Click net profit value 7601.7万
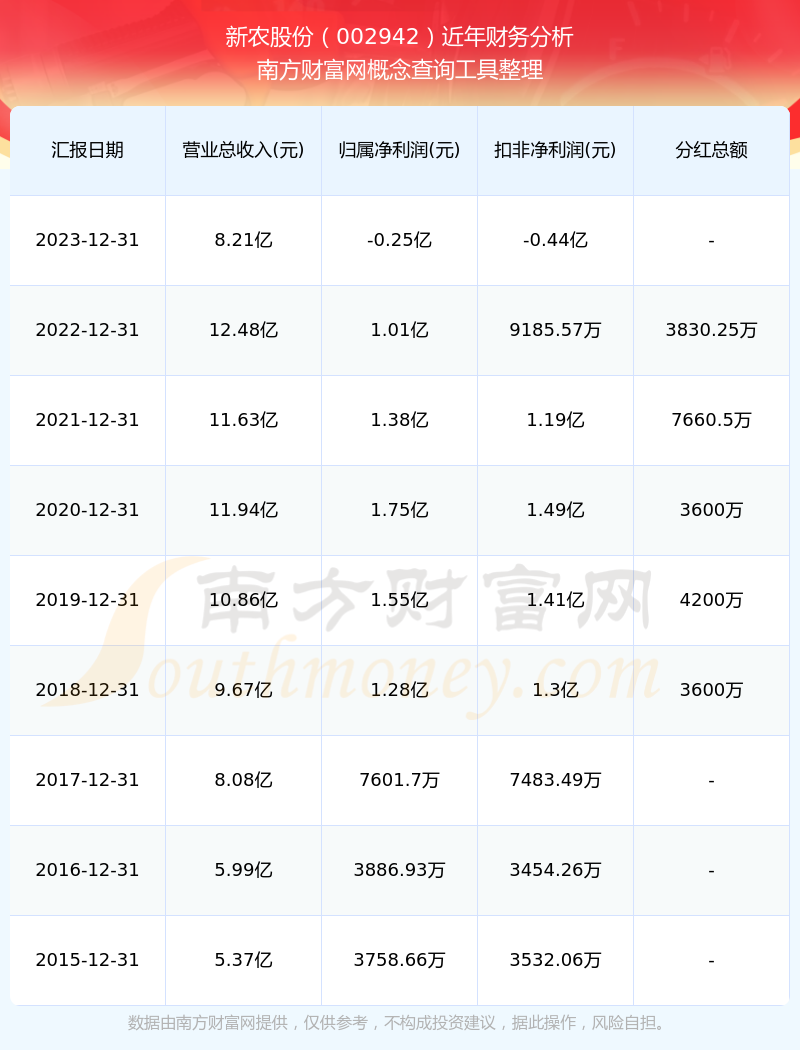 400,780
